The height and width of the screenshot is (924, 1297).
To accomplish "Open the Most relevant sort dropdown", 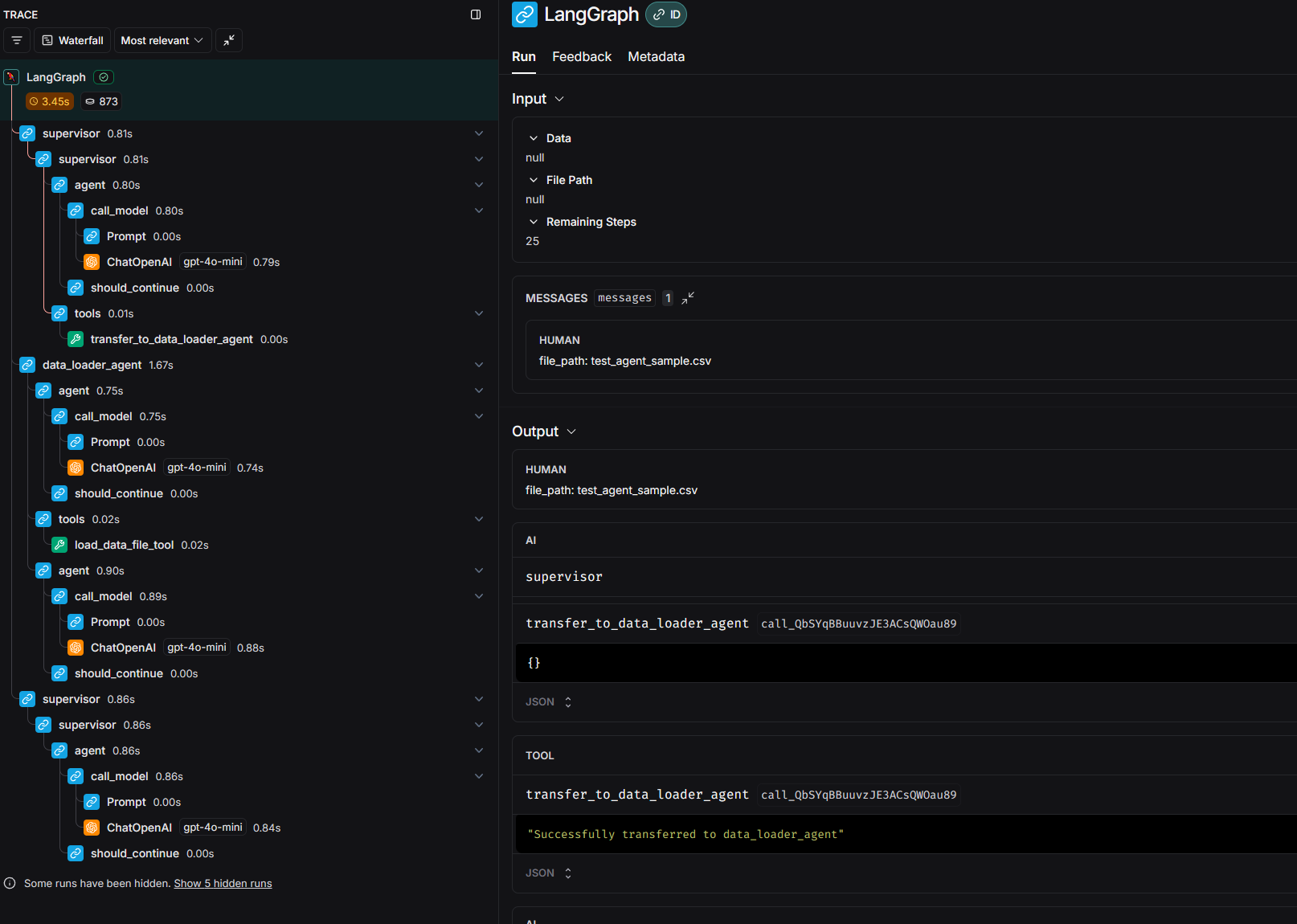I will pyautogui.click(x=162, y=40).
